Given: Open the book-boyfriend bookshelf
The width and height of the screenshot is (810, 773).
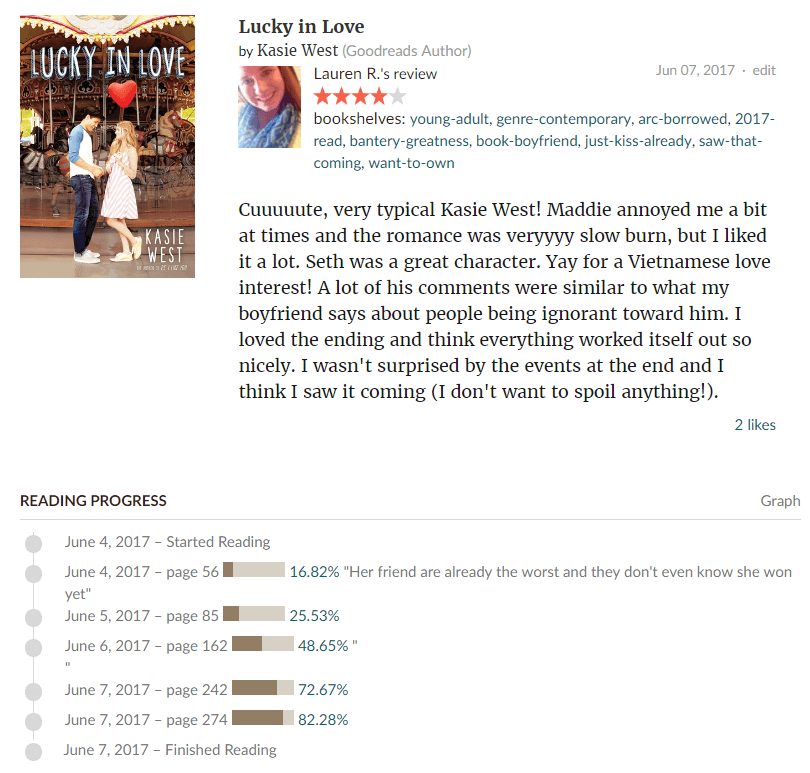Looking at the screenshot, I should click(x=527, y=141).
